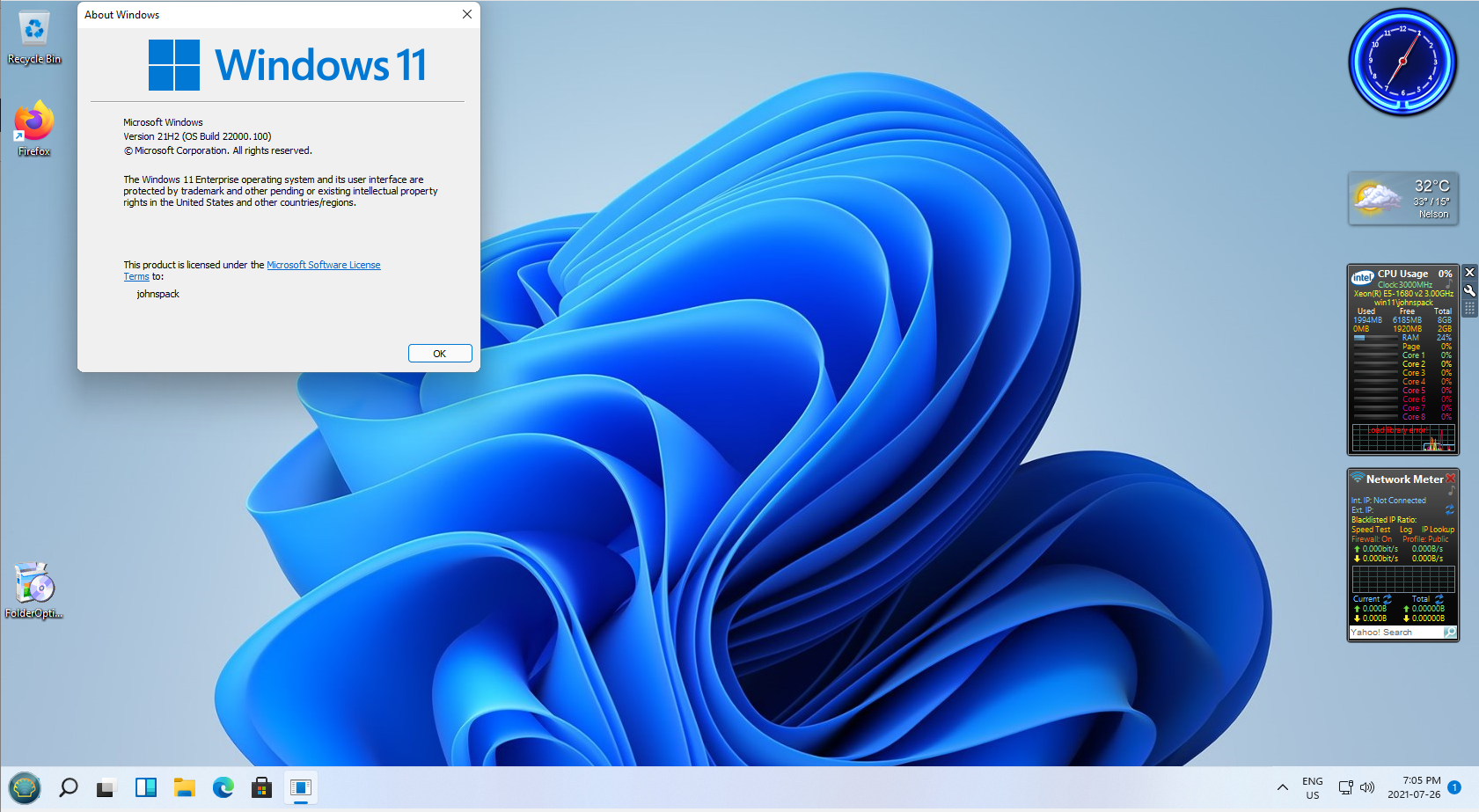This screenshot has height=812, width=1479.
Task: Close the Network Meter gadget red X
Action: point(1451,479)
